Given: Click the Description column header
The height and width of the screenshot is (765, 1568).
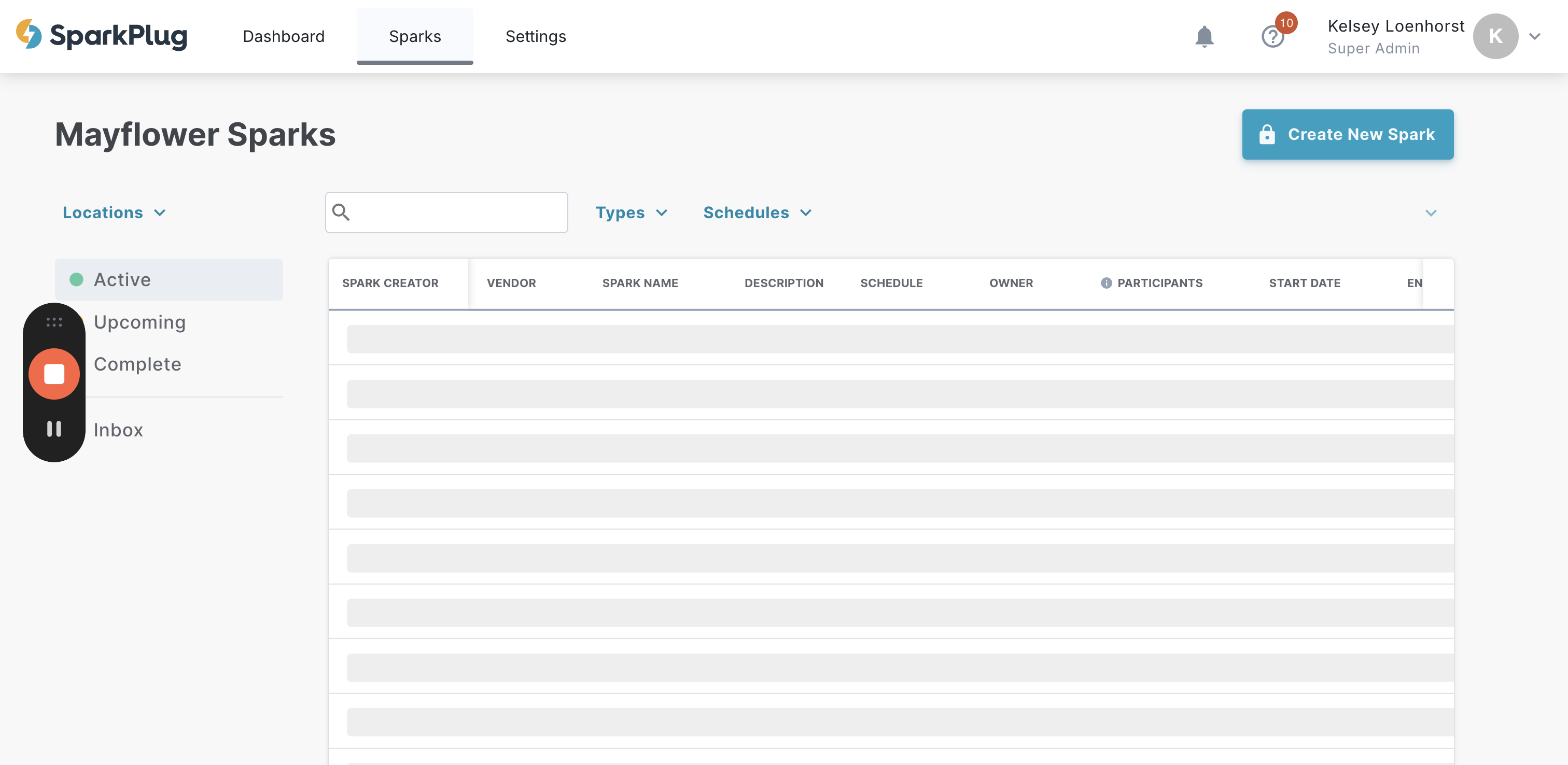Looking at the screenshot, I should click(784, 283).
